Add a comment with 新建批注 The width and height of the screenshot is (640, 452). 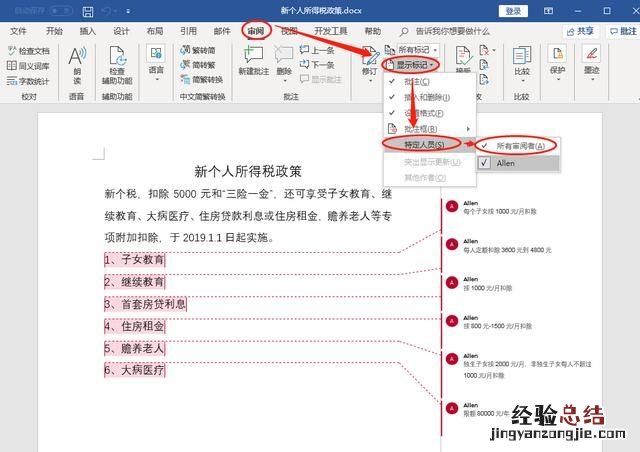pyautogui.click(x=253, y=60)
